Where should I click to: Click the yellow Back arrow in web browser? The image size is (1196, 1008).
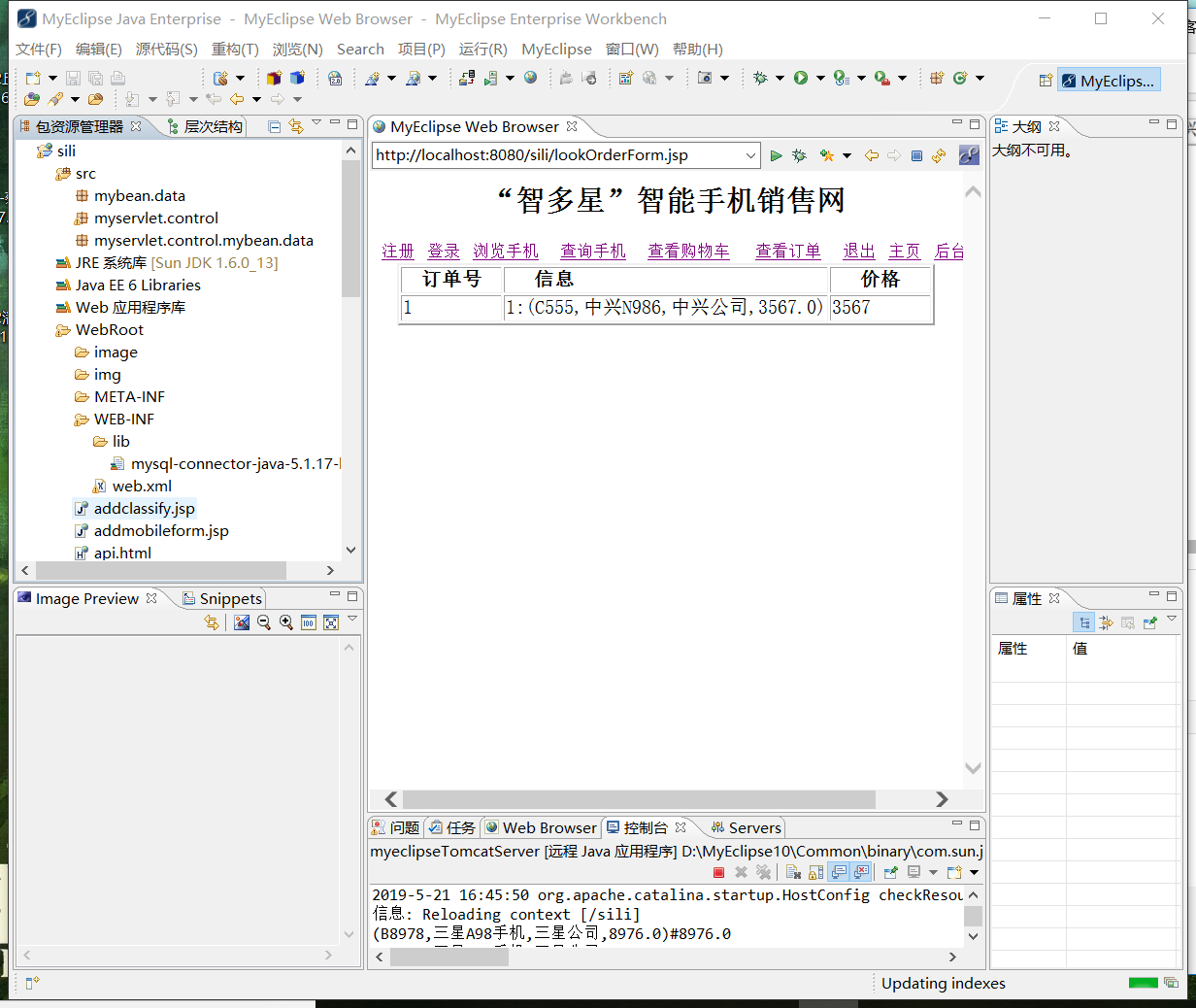(x=872, y=155)
